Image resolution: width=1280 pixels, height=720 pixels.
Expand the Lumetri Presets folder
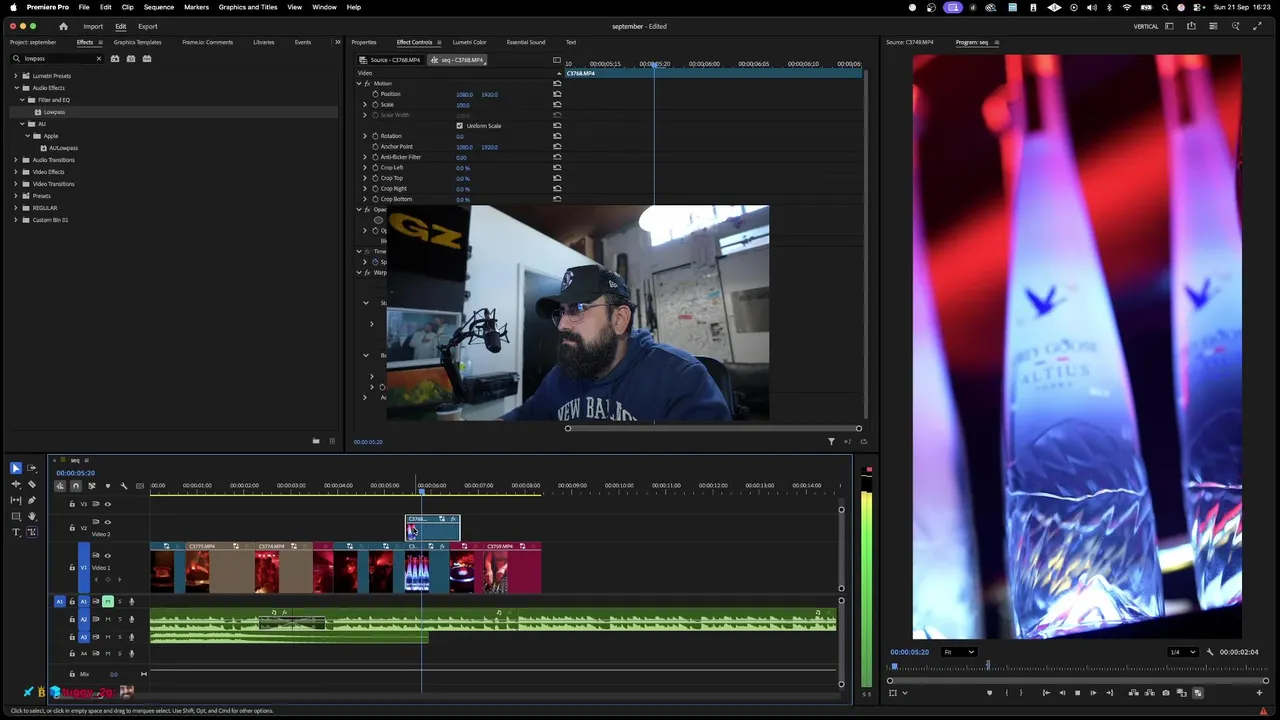pos(17,76)
